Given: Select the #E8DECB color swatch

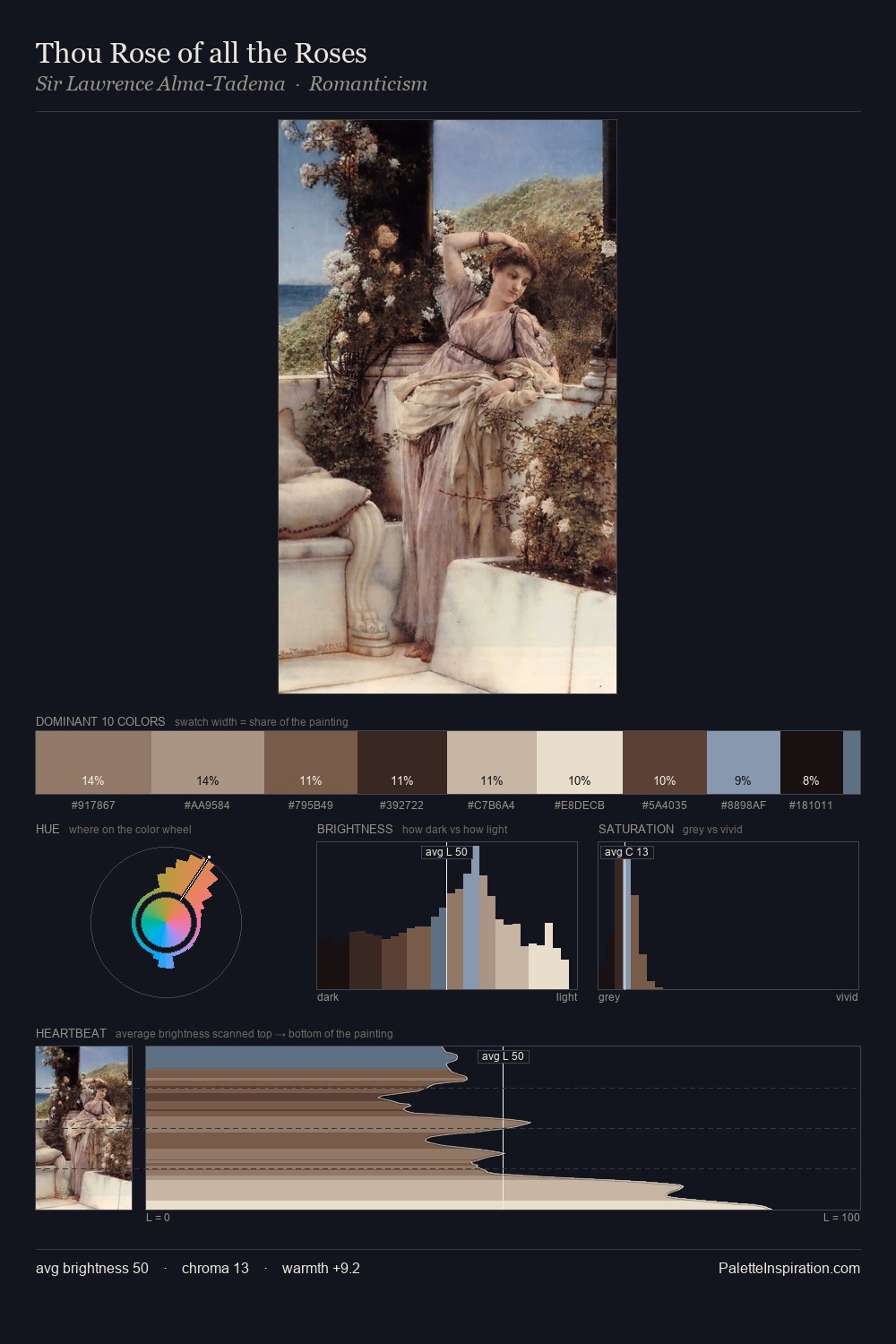Looking at the screenshot, I should tap(580, 762).
